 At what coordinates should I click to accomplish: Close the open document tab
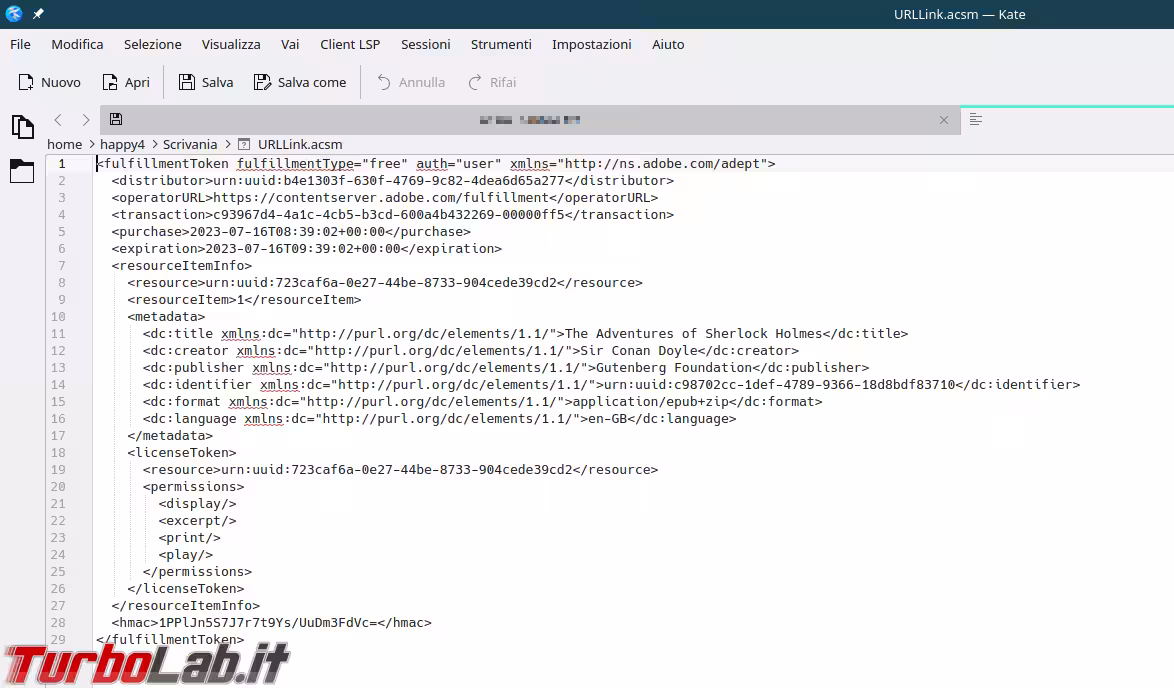(943, 120)
